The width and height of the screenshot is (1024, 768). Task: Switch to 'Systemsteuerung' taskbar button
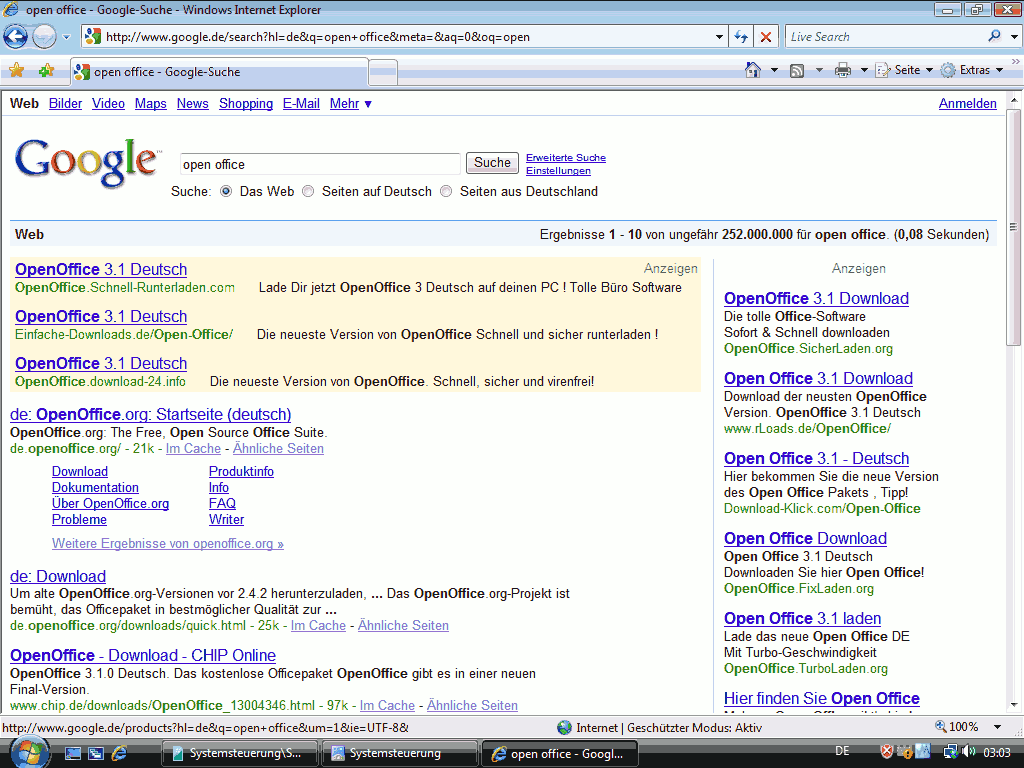pos(398,754)
